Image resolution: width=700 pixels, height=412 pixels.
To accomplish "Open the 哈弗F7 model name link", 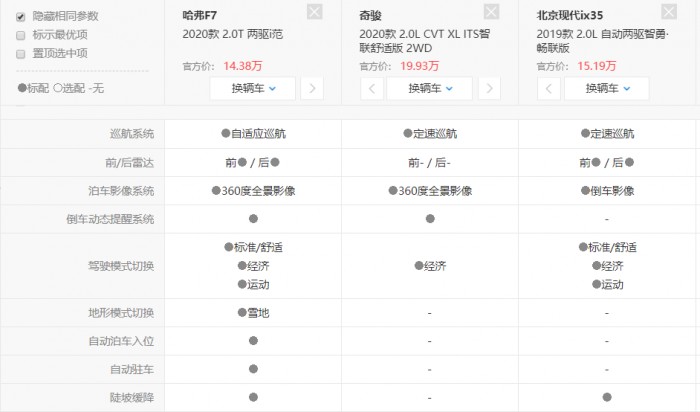I will [x=200, y=15].
